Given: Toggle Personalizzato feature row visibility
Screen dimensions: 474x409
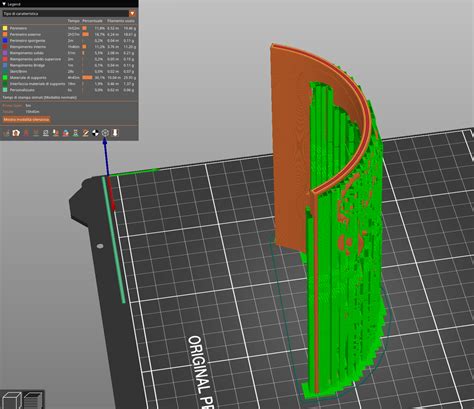Looking at the screenshot, I should tap(69, 90).
